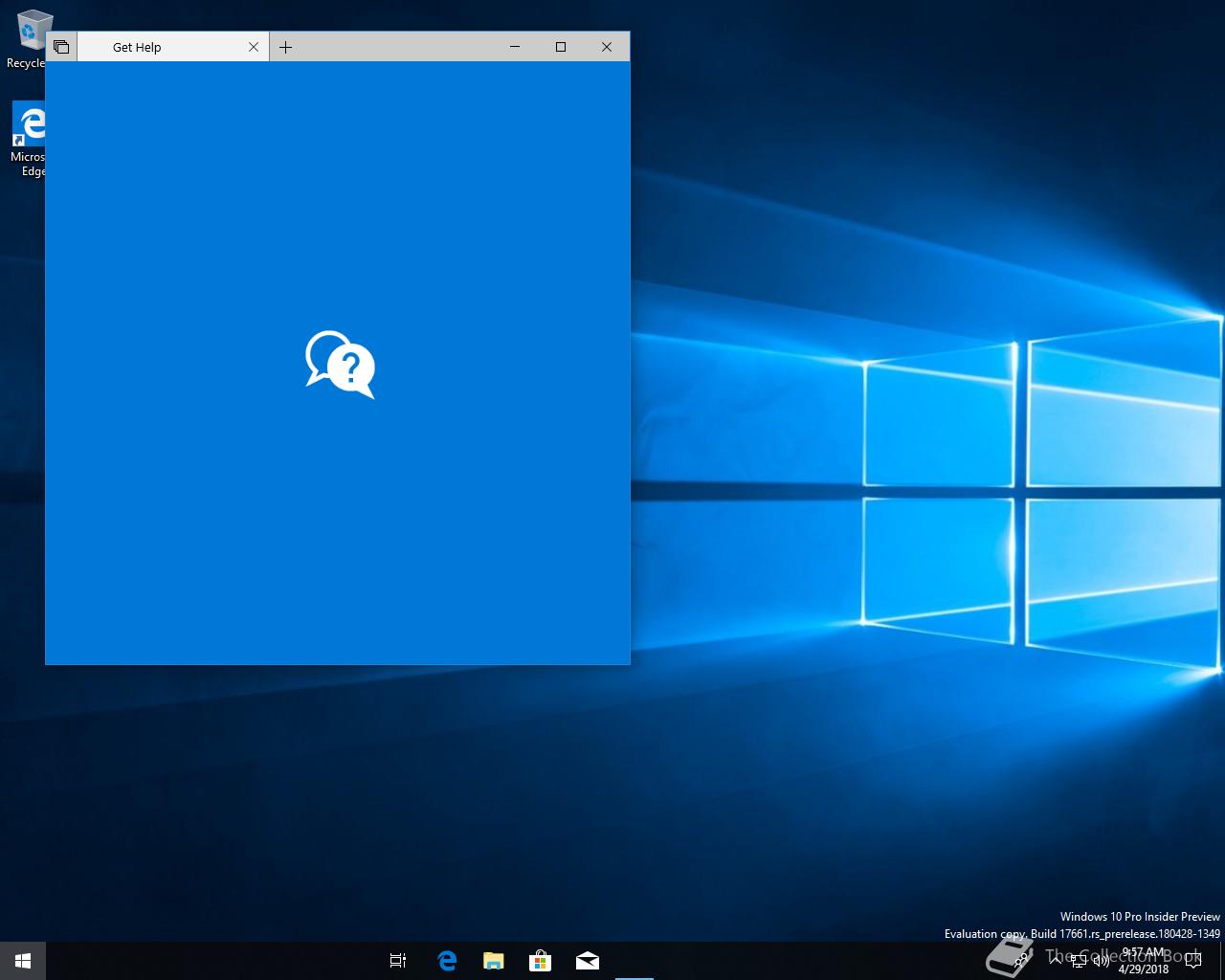
Task: Minimize the Get Help window
Action: [515, 47]
